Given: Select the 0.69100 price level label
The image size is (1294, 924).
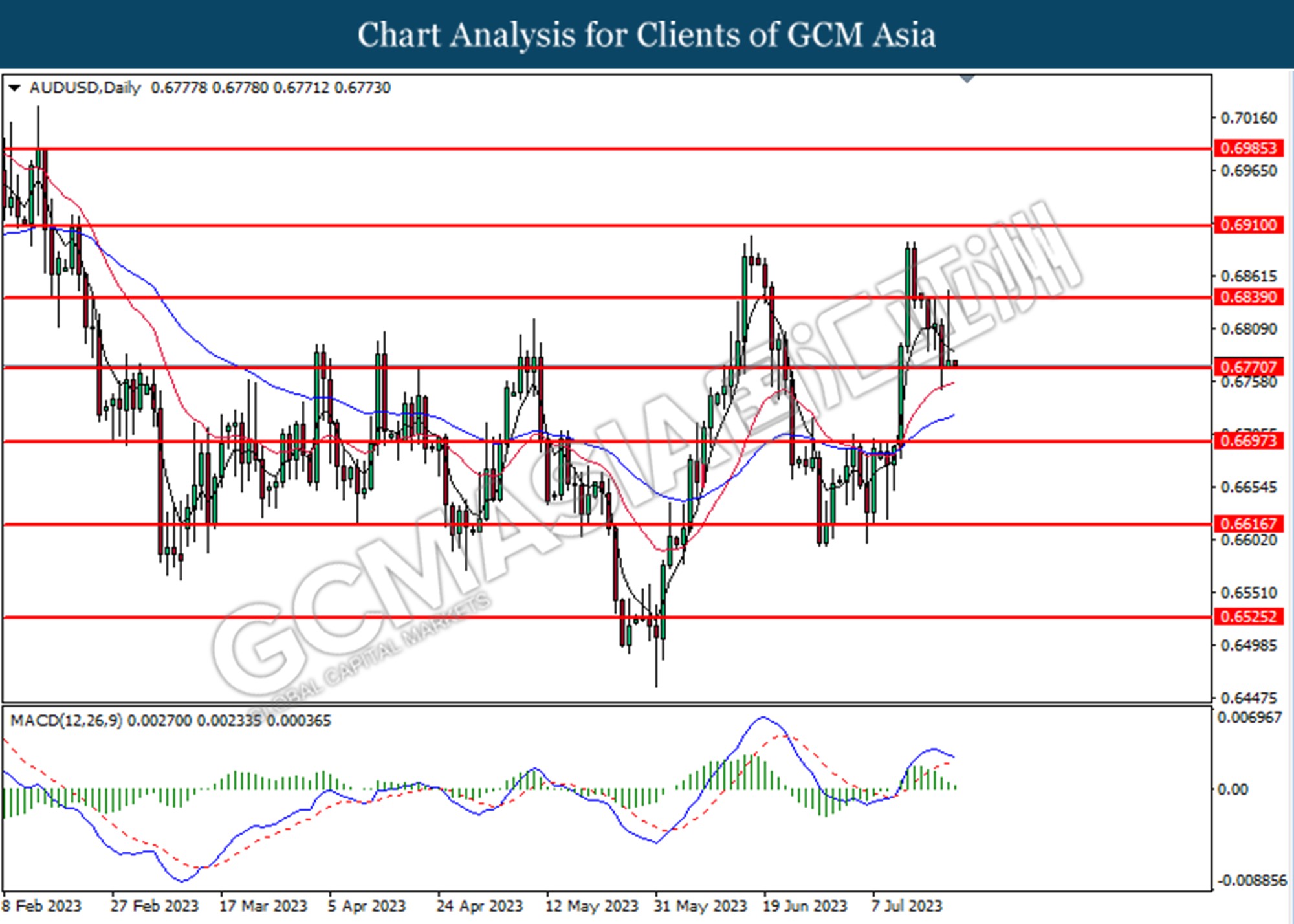Looking at the screenshot, I should click(x=1249, y=225).
